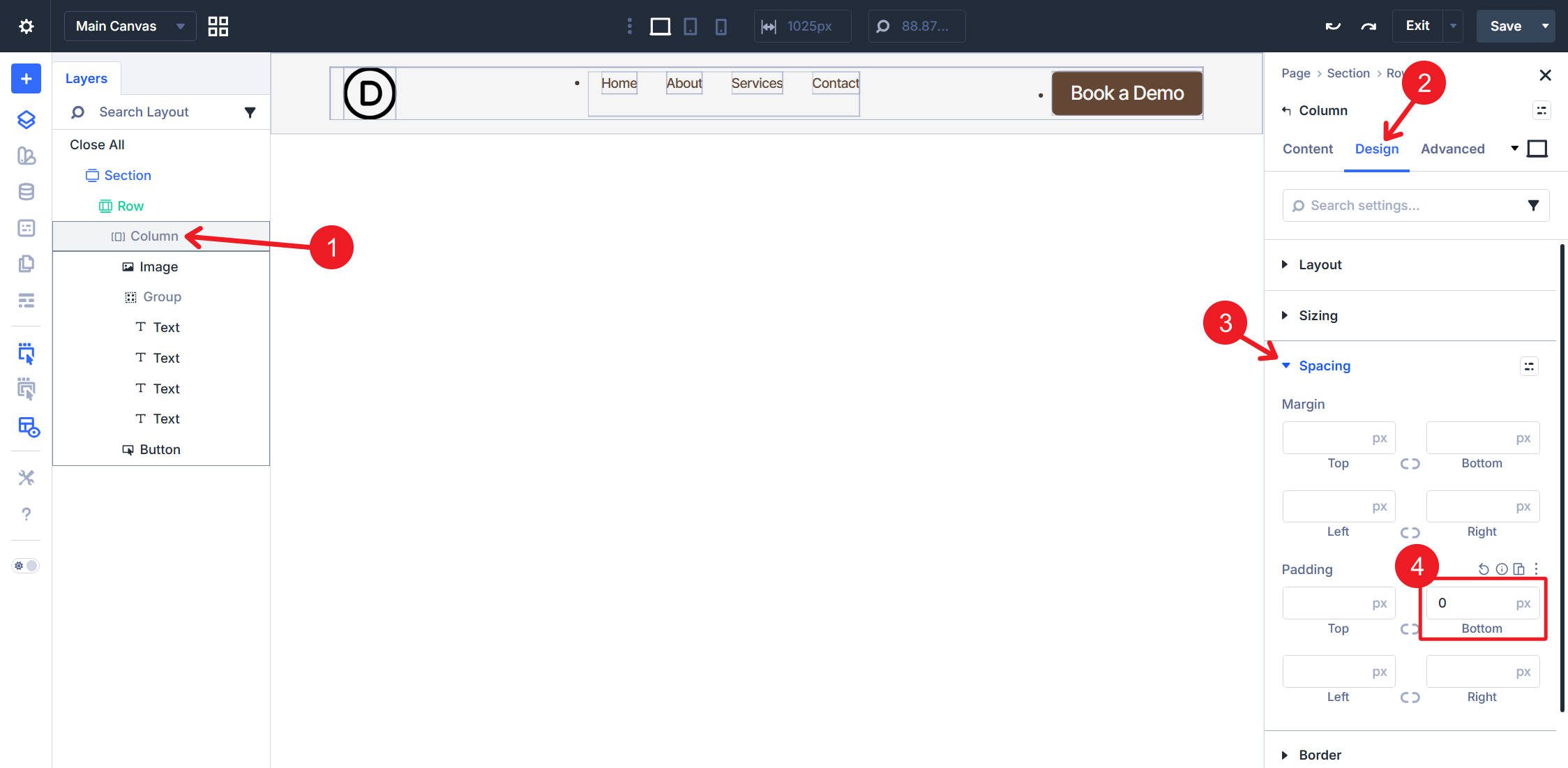The width and height of the screenshot is (1568, 768).
Task: Switch to phone preview mode
Action: click(x=721, y=26)
